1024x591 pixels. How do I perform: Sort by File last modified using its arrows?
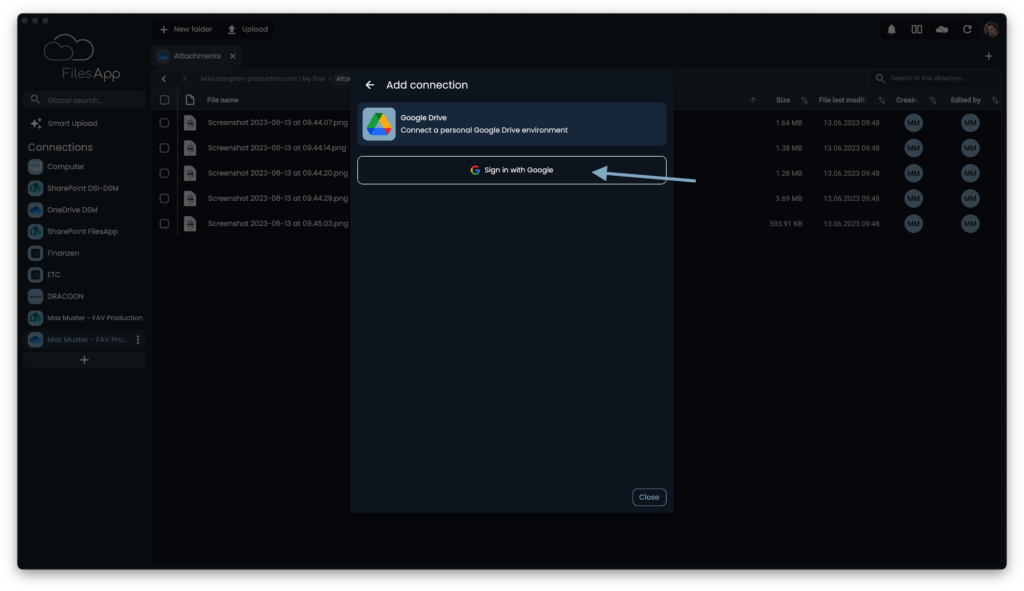[882, 100]
